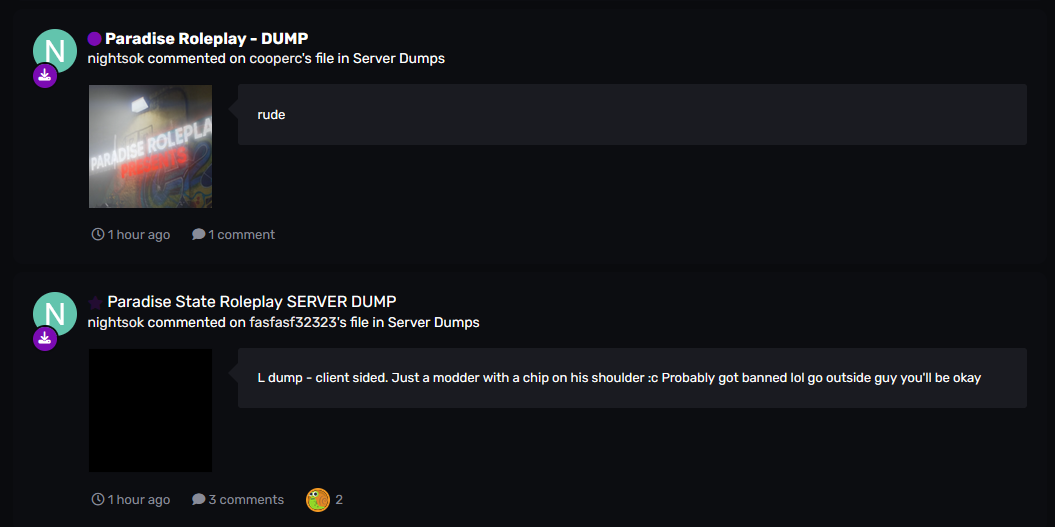Open the black thumbnail on the SERVER DUMP post
The height and width of the screenshot is (527, 1055).
[150, 410]
